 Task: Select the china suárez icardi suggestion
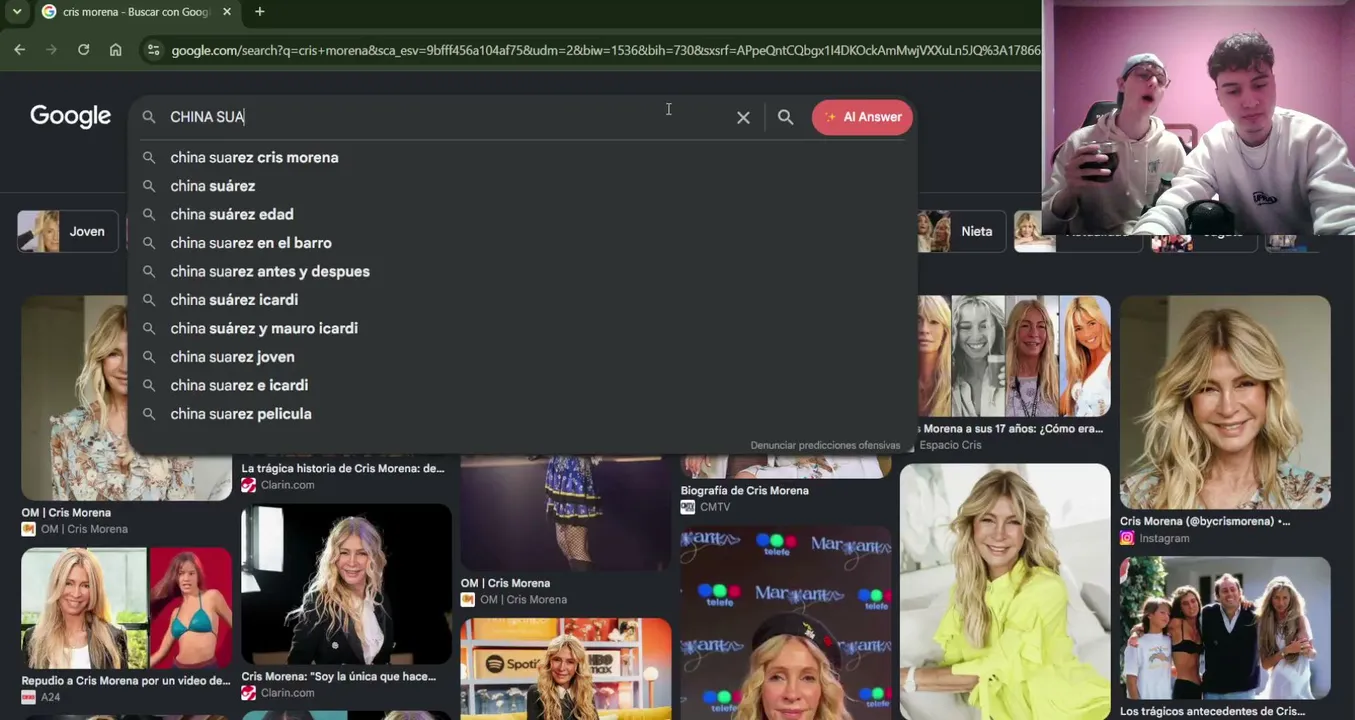click(522, 300)
